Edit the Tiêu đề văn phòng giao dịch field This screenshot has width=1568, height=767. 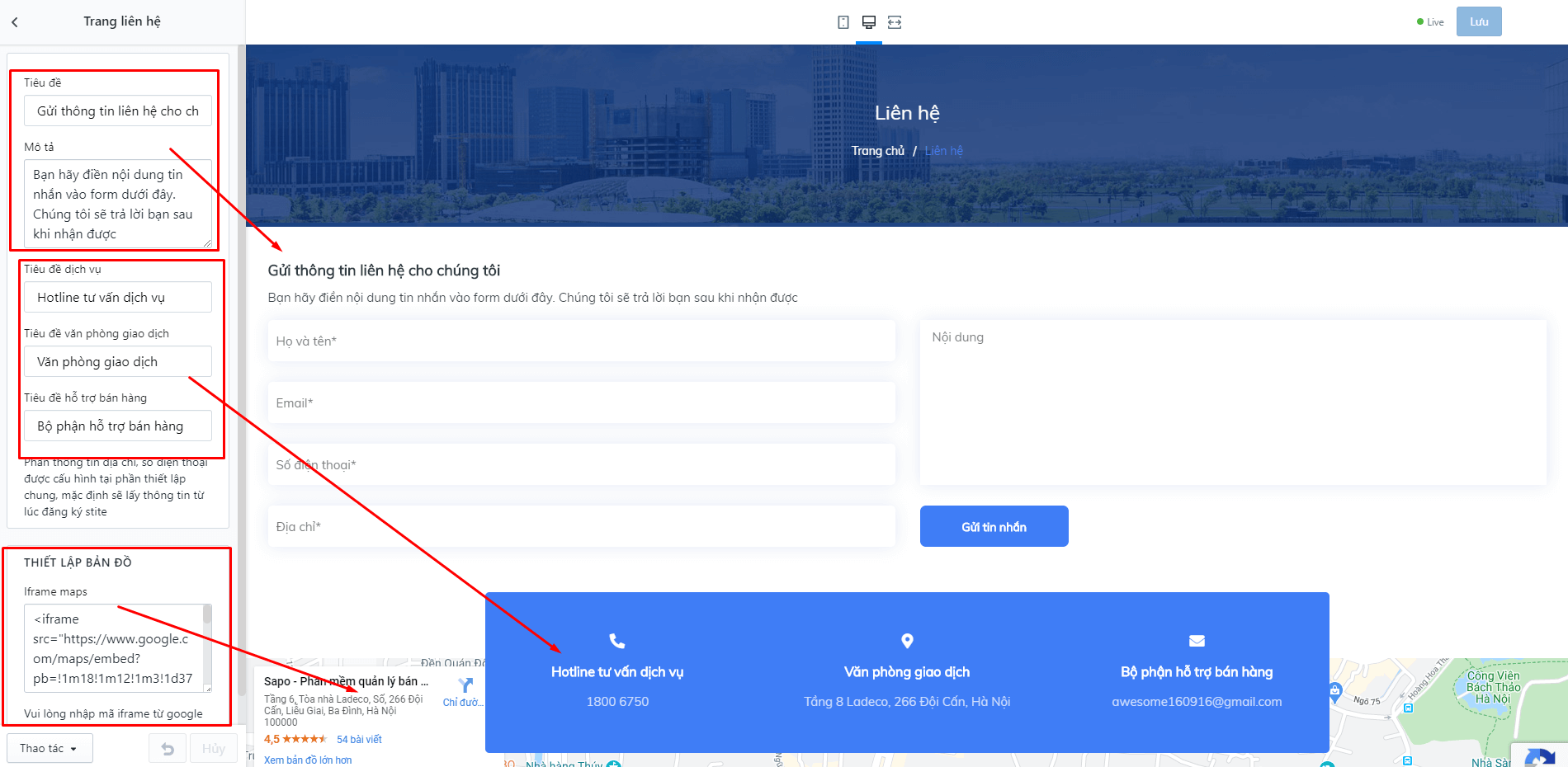(x=118, y=361)
